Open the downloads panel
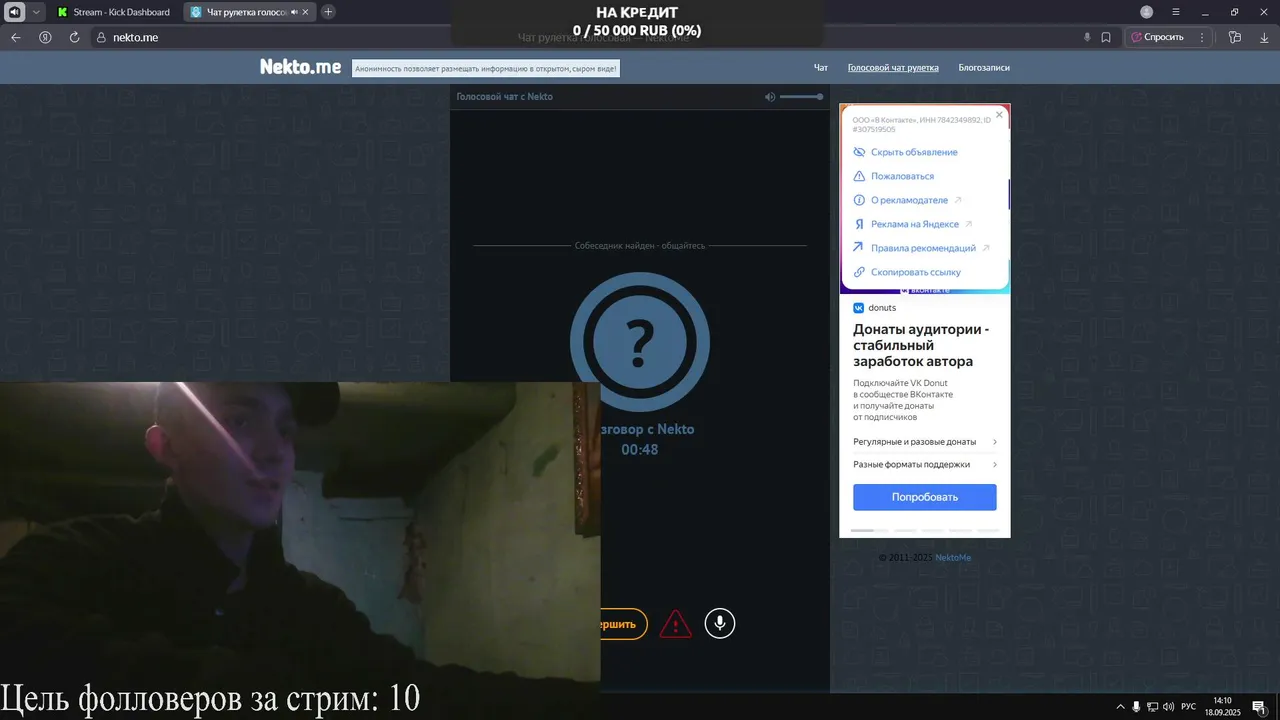The image size is (1280, 720). click(x=1263, y=37)
